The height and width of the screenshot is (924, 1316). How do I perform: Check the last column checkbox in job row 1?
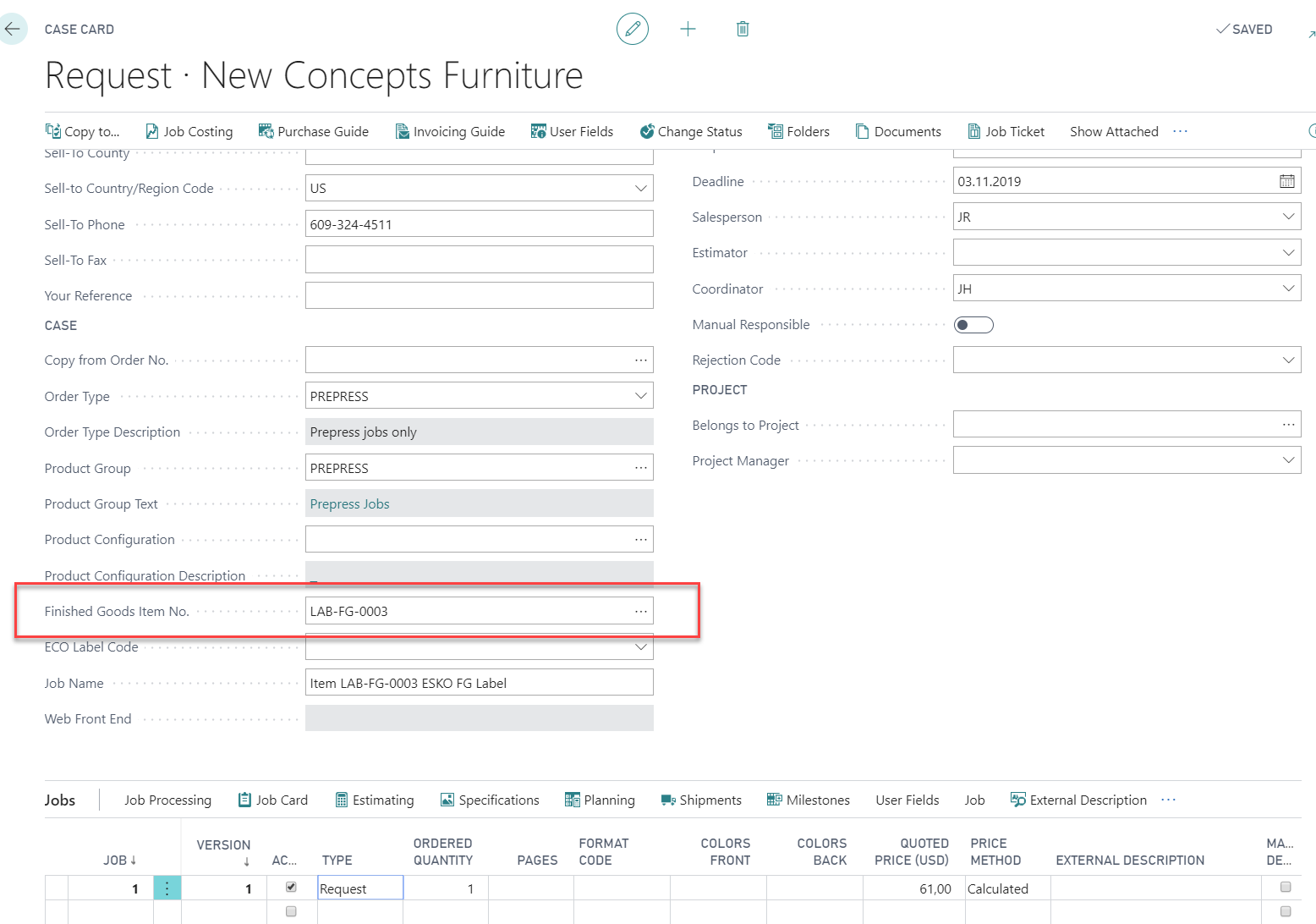pyautogui.click(x=1285, y=887)
